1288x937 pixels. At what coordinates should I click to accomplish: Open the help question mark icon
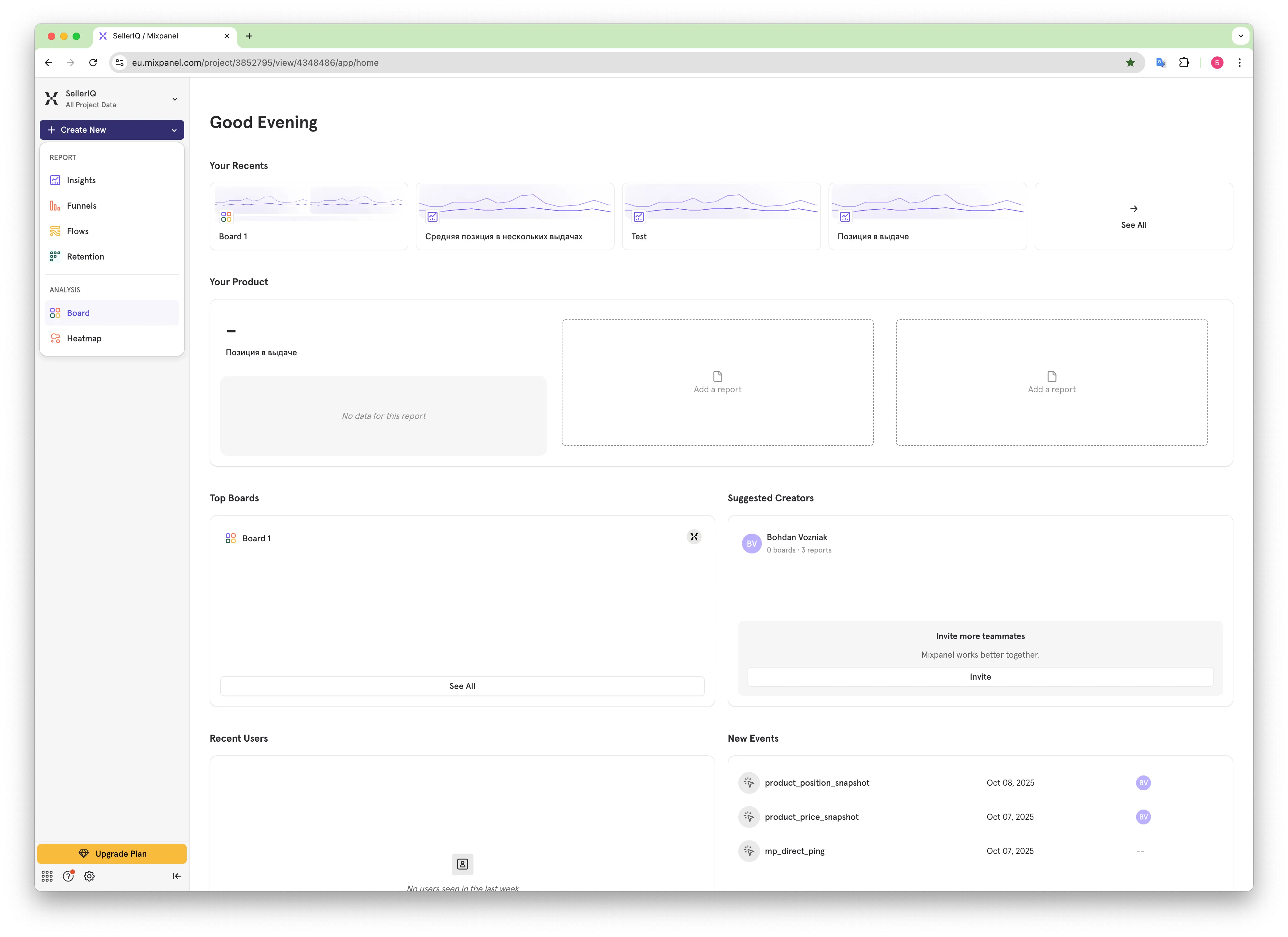tap(68, 876)
